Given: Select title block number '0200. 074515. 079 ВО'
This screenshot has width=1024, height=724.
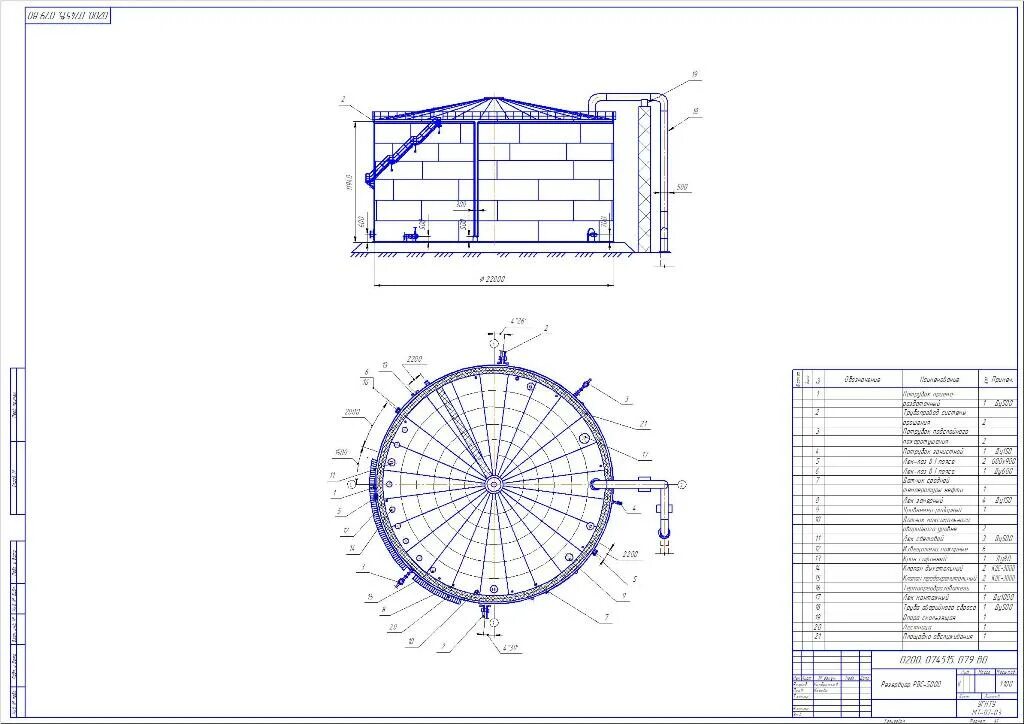Looking at the screenshot, I should click(944, 659).
